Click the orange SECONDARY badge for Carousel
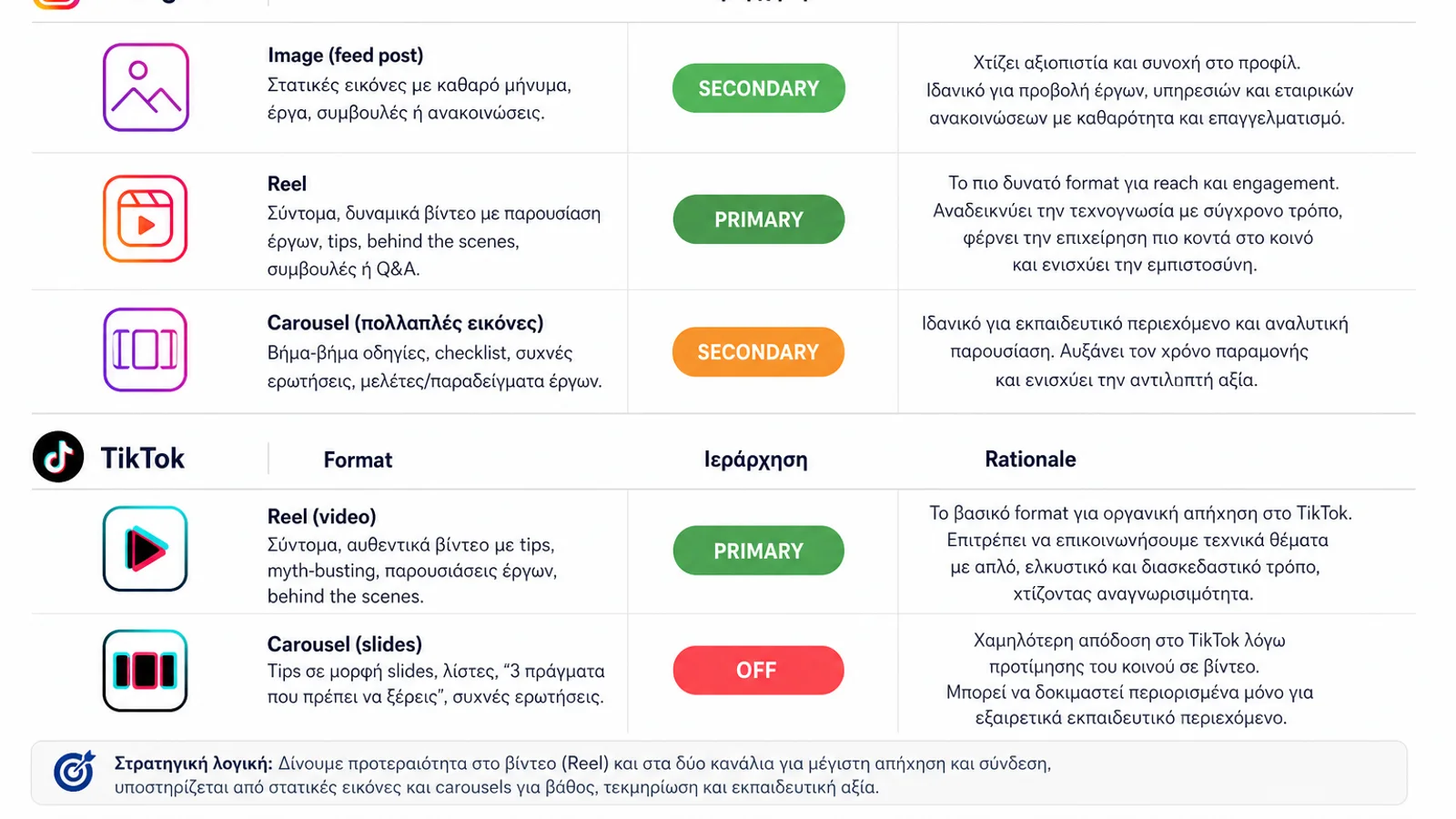Image resolution: width=1456 pixels, height=819 pixels. (759, 352)
